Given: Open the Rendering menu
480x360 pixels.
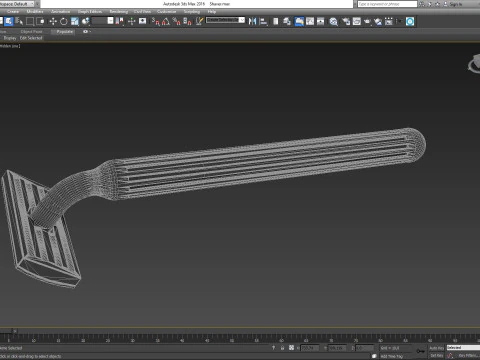Looking at the screenshot, I should [119, 11].
